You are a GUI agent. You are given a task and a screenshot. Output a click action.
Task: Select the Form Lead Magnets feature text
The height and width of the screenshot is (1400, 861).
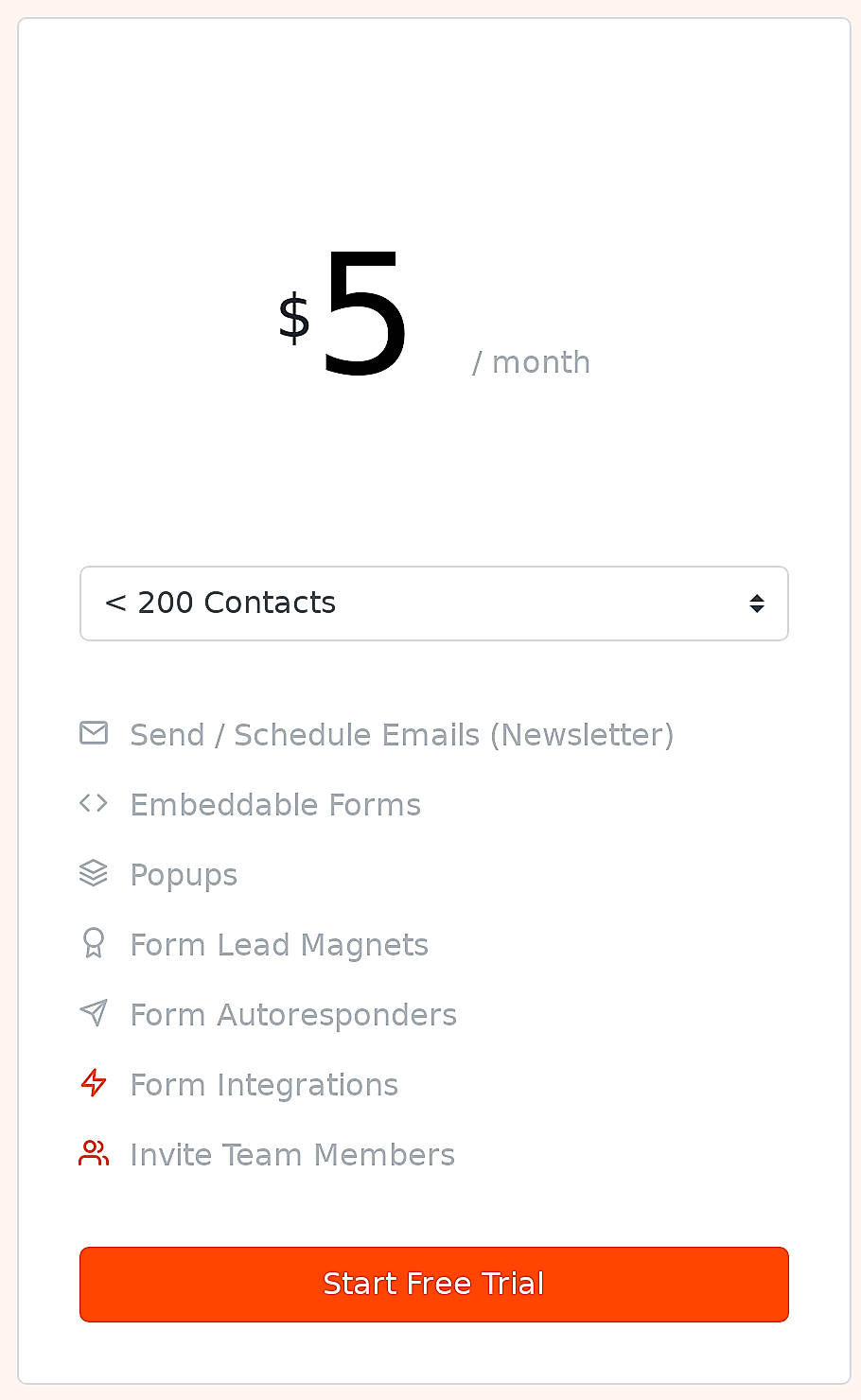click(279, 944)
